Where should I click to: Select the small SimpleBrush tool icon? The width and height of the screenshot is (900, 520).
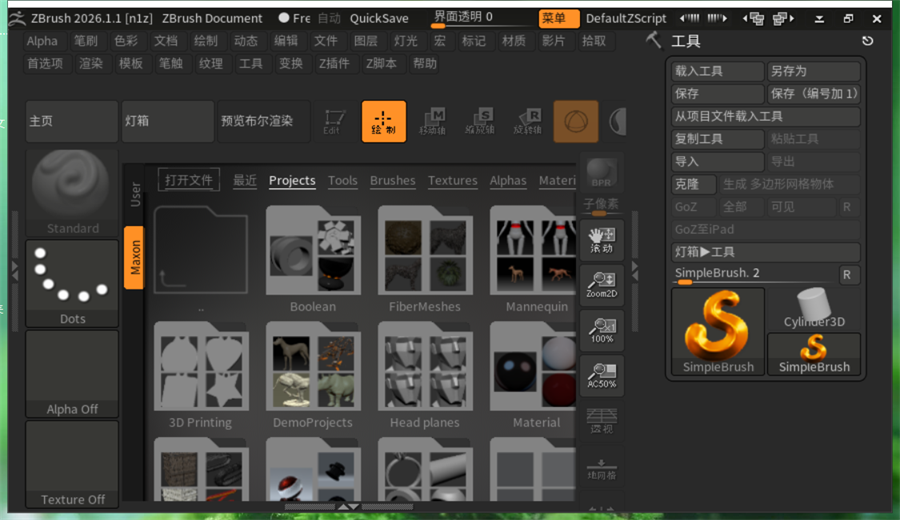click(814, 354)
